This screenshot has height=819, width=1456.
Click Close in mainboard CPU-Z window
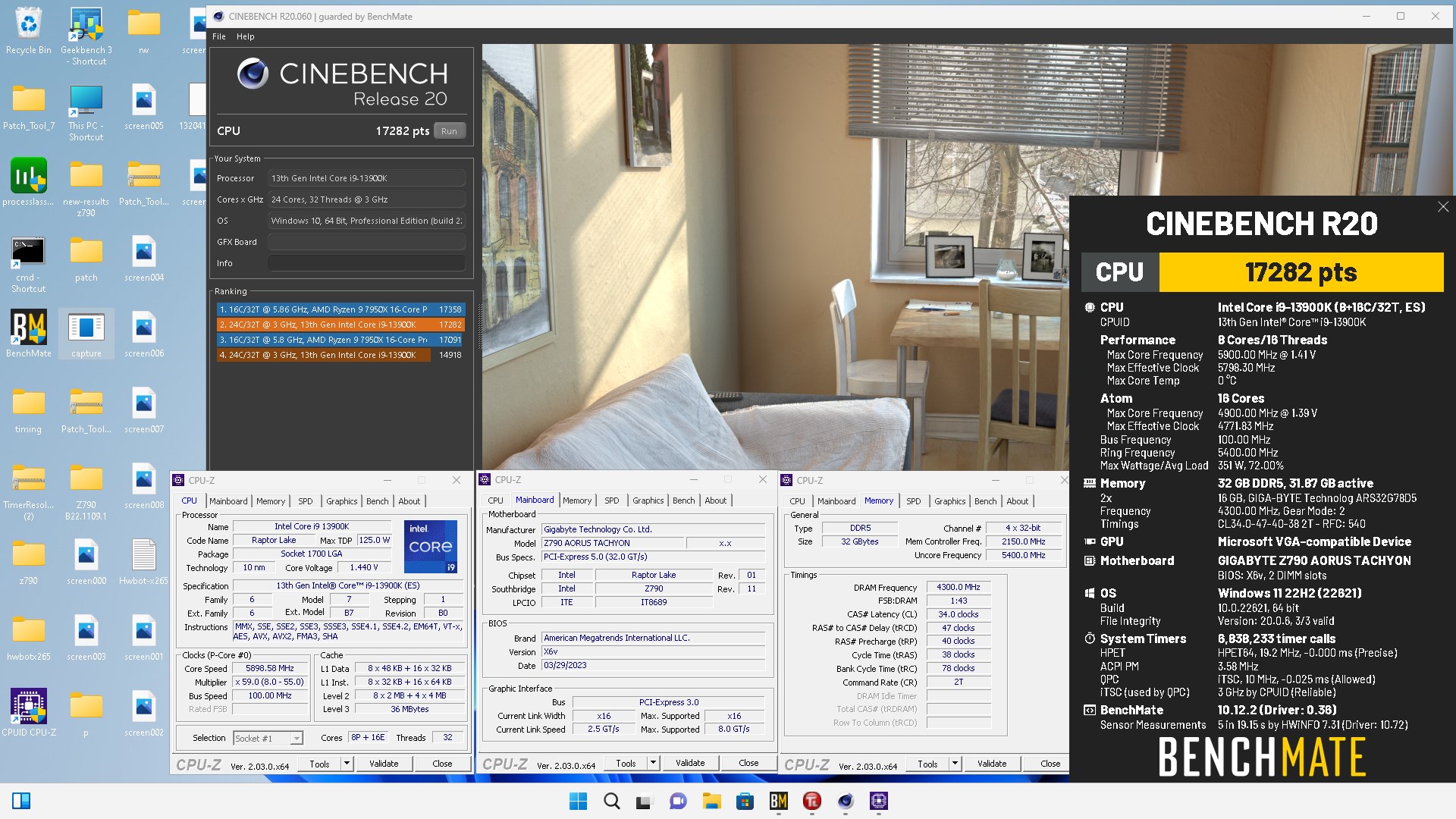[748, 763]
